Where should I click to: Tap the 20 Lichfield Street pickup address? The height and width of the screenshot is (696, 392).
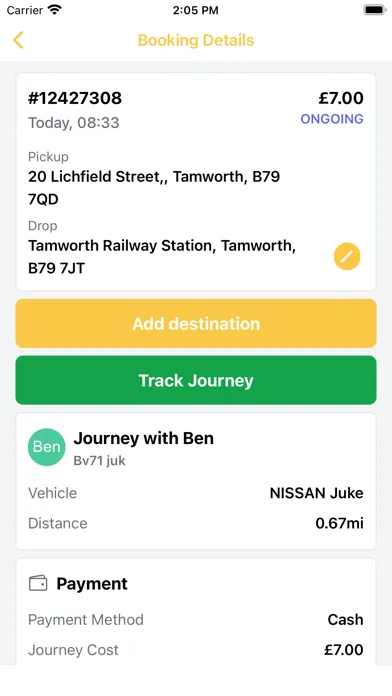(x=154, y=188)
